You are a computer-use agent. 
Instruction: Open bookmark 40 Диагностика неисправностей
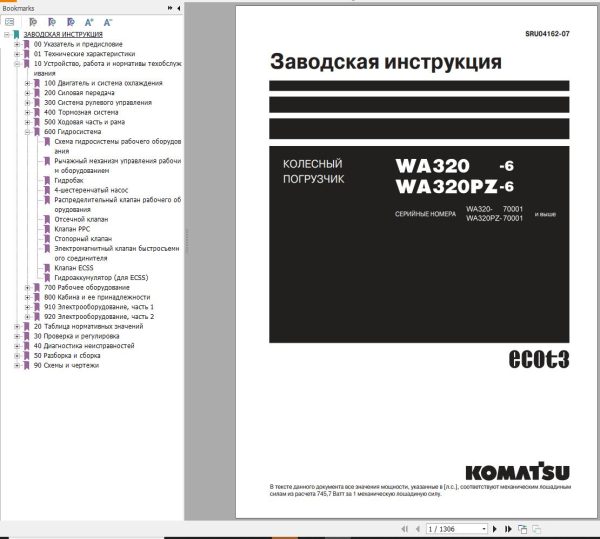pyautogui.click(x=84, y=346)
